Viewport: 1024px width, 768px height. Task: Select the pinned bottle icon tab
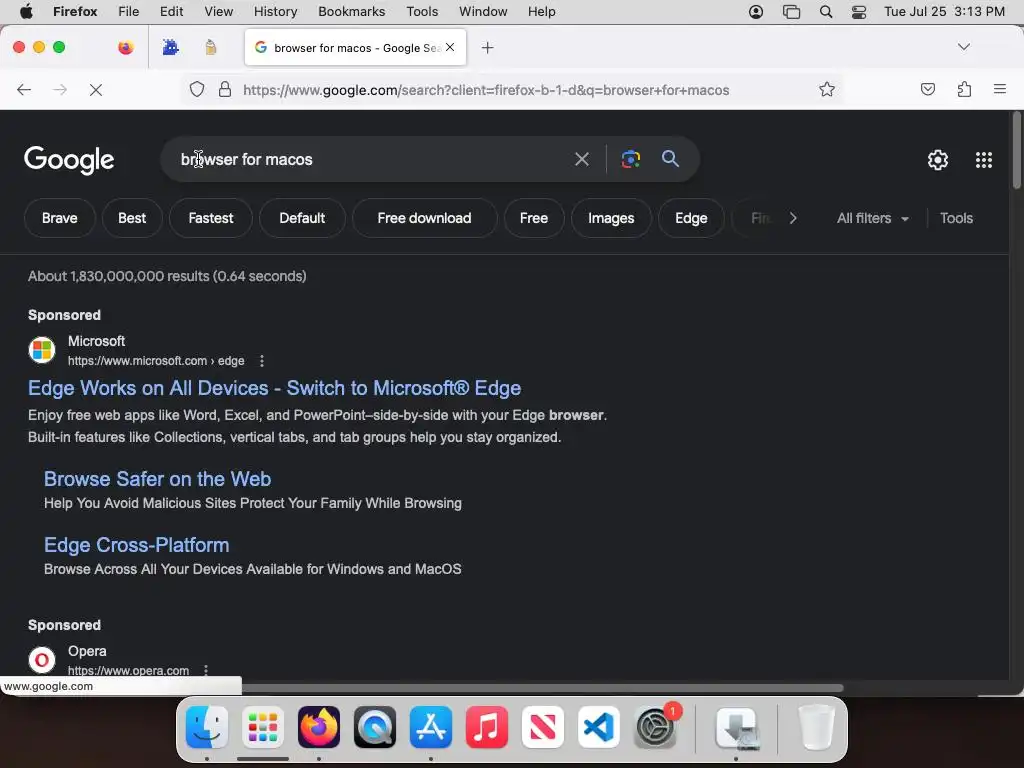tap(210, 47)
